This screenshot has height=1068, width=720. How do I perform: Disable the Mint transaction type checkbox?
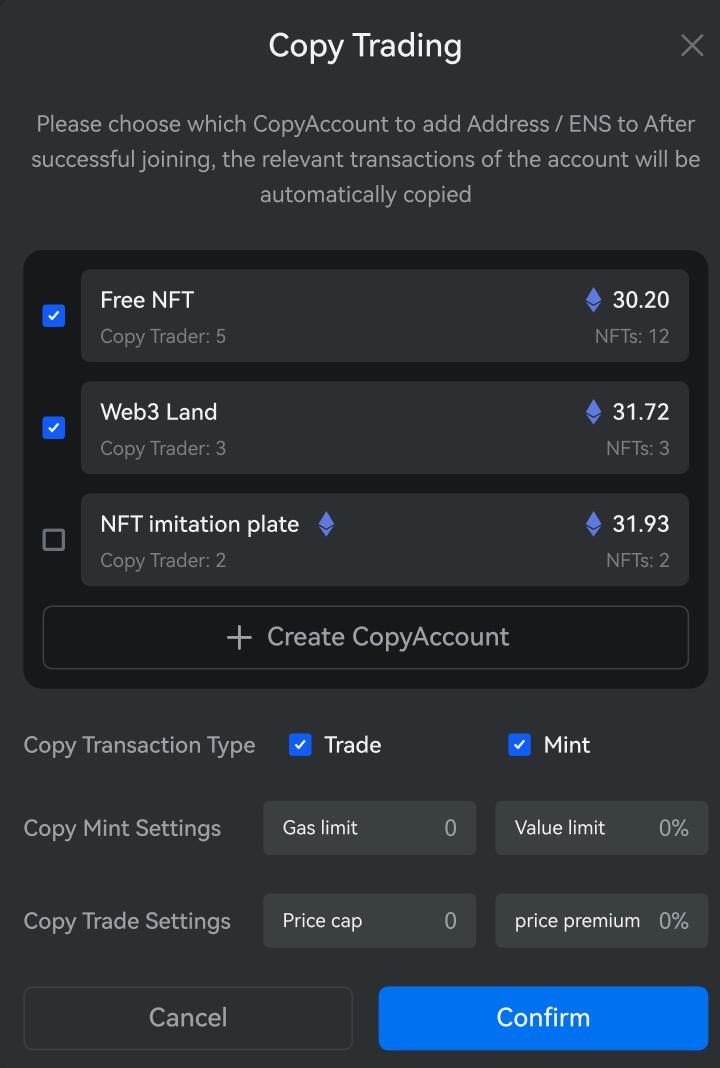coord(519,745)
